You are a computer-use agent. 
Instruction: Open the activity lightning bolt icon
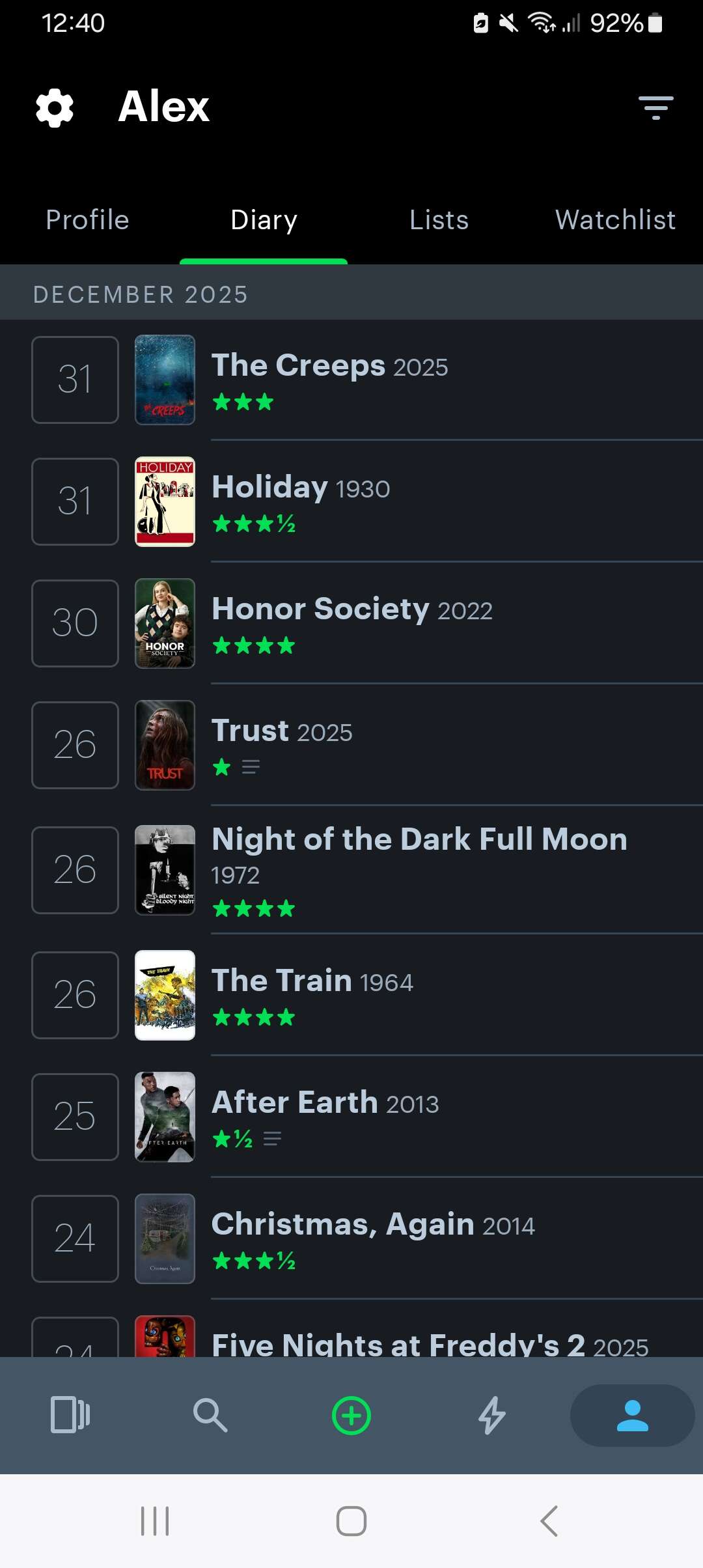[x=492, y=1416]
